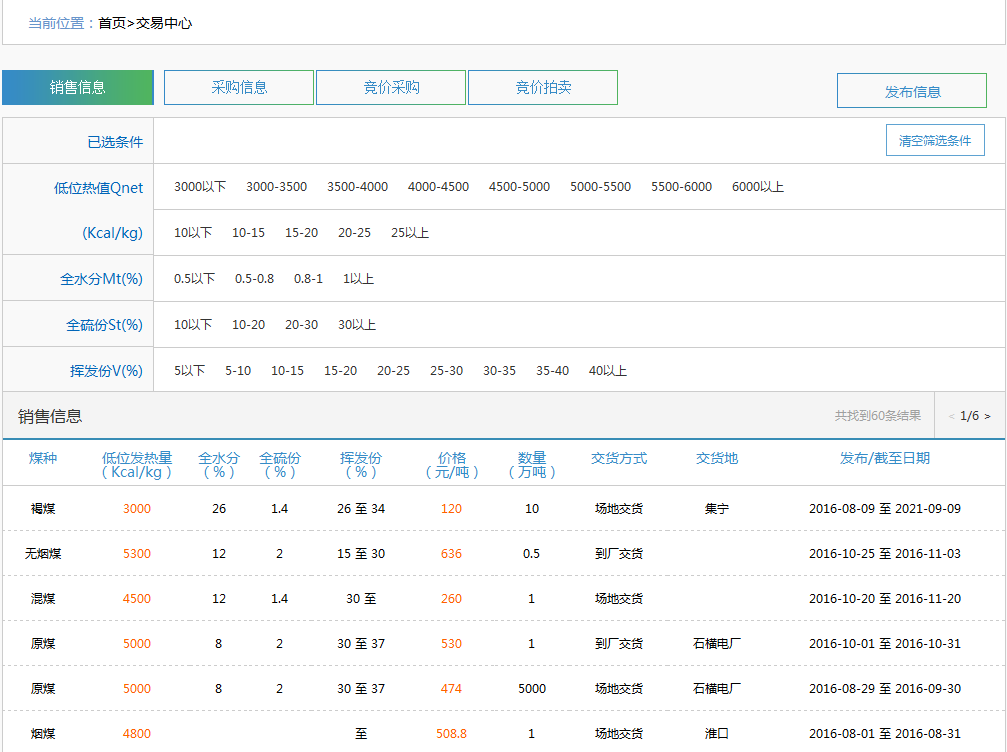
Task: Select 30以上 sulfur filter option
Action: (x=357, y=325)
